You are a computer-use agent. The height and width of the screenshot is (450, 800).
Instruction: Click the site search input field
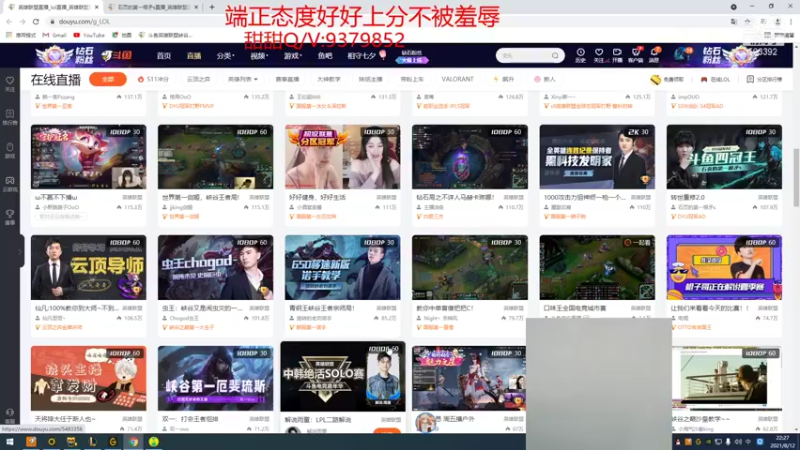pyautogui.click(x=524, y=55)
